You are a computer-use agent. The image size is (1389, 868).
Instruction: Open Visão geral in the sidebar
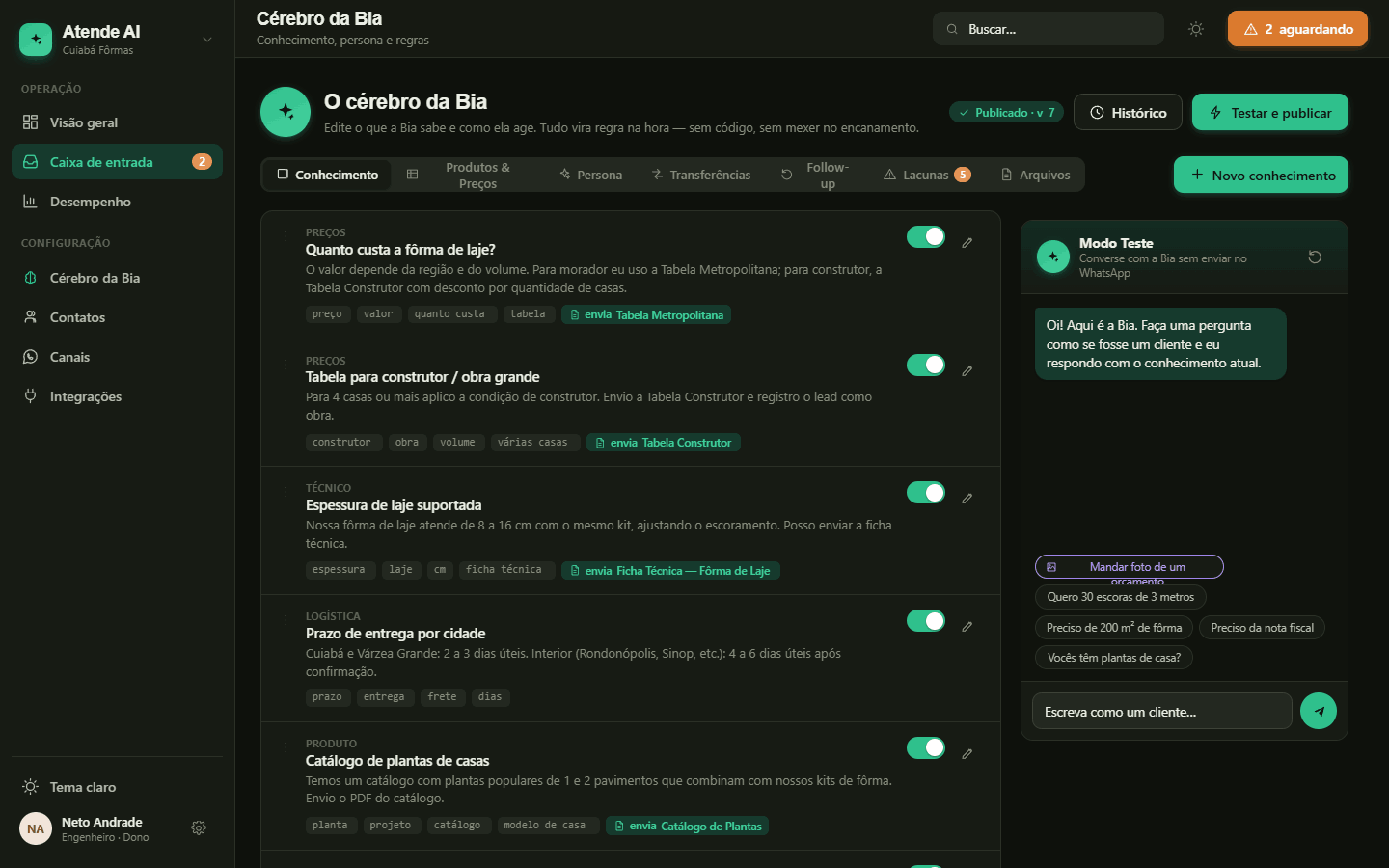pos(117,122)
